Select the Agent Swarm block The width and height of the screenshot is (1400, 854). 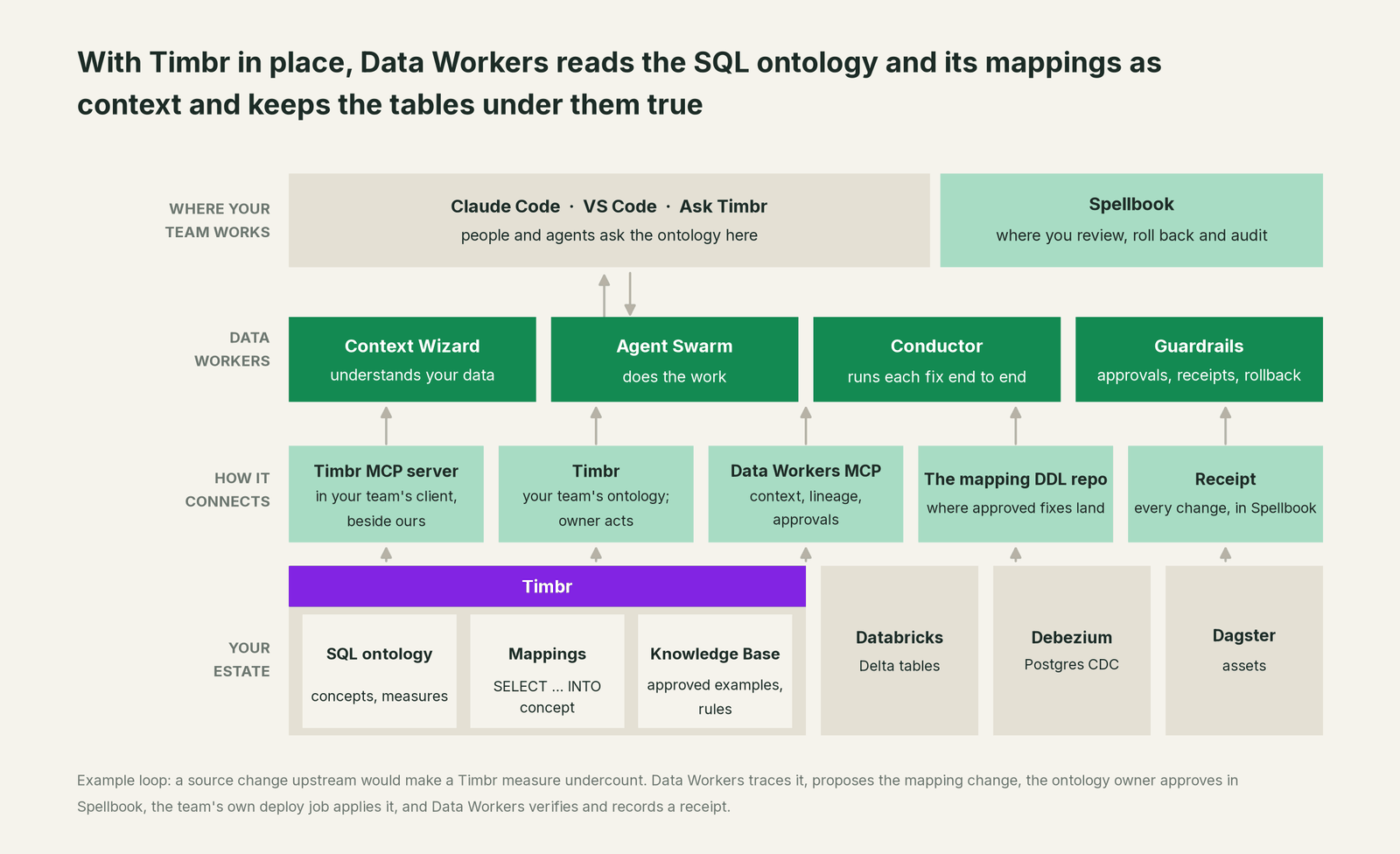[x=675, y=360]
